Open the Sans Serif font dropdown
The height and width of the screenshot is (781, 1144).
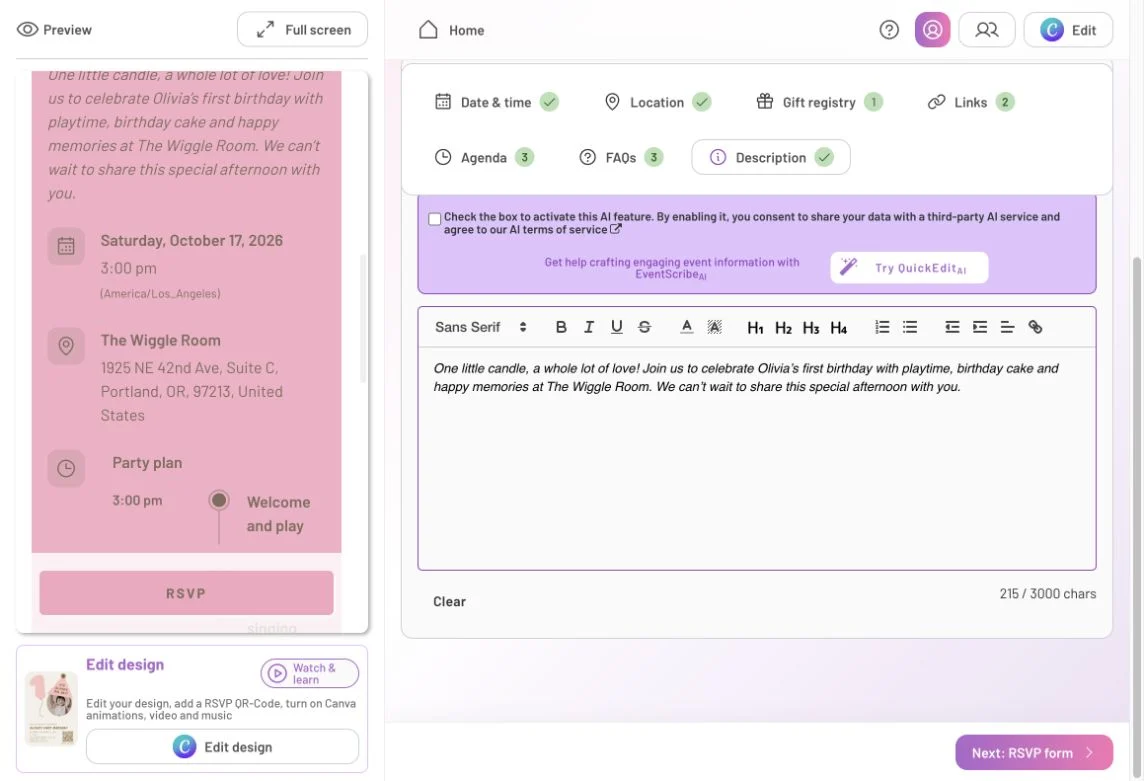[481, 327]
